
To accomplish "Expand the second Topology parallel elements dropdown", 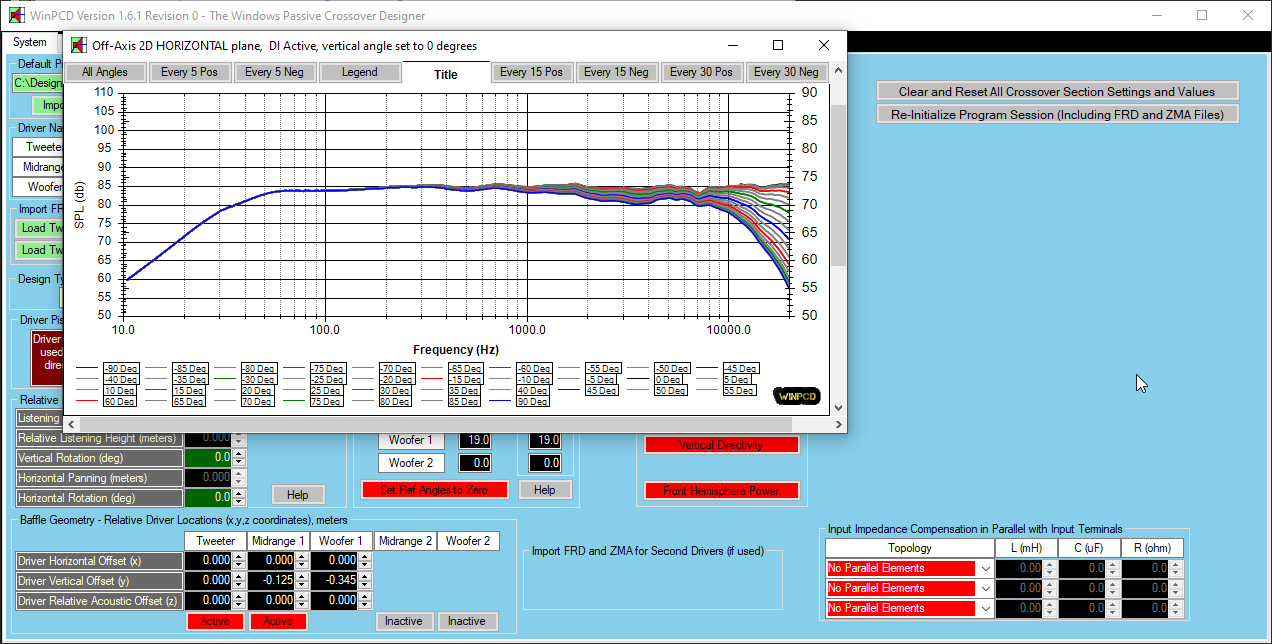I will point(986,588).
